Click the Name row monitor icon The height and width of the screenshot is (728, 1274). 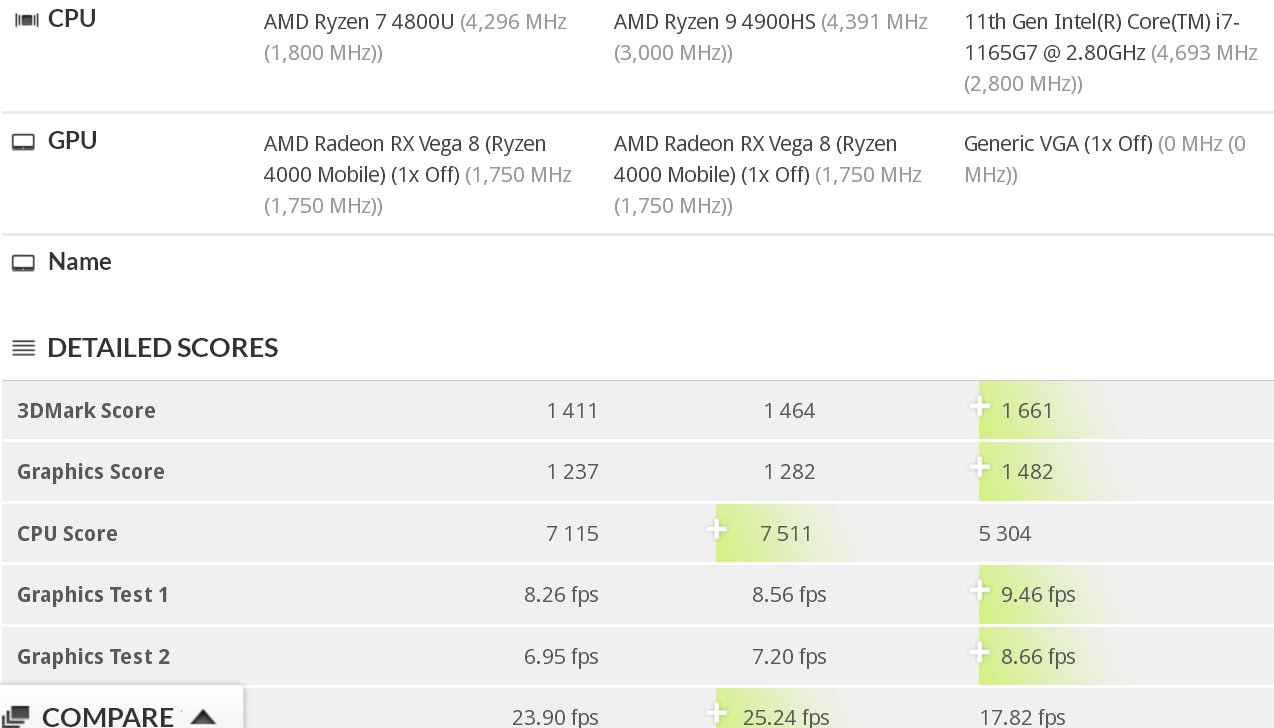[x=23, y=263]
